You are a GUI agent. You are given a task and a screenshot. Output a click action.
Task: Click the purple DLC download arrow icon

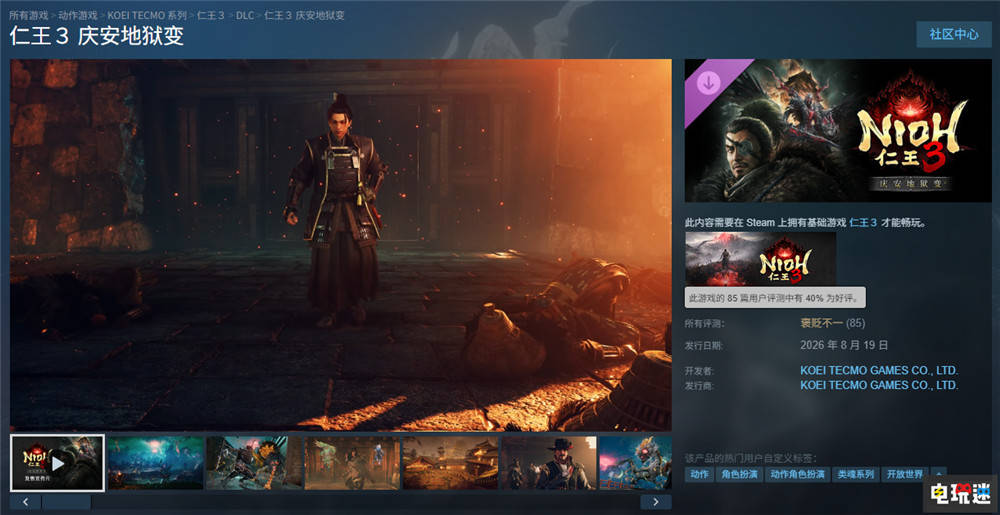click(x=709, y=82)
